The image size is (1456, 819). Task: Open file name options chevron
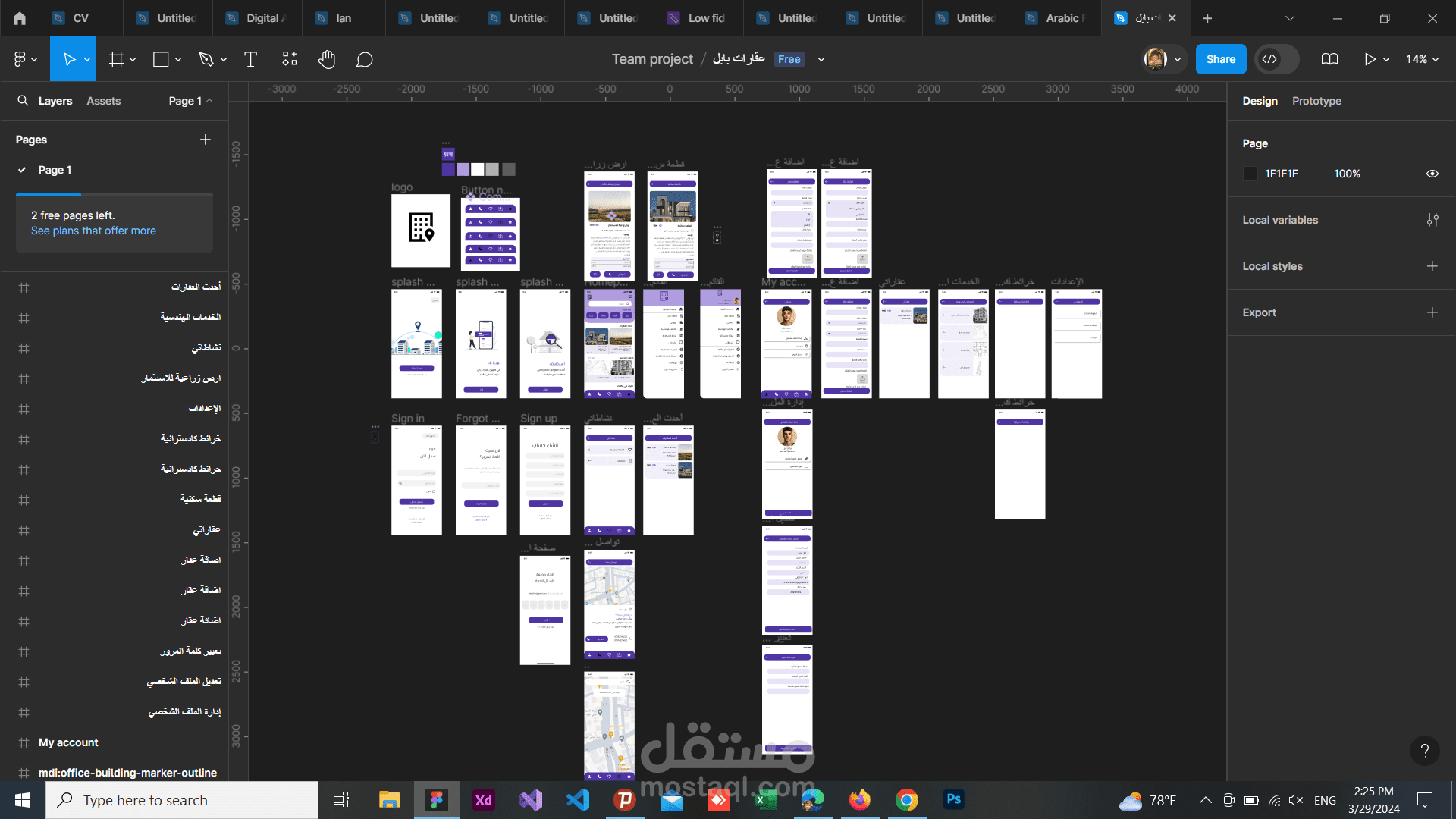pyautogui.click(x=821, y=59)
